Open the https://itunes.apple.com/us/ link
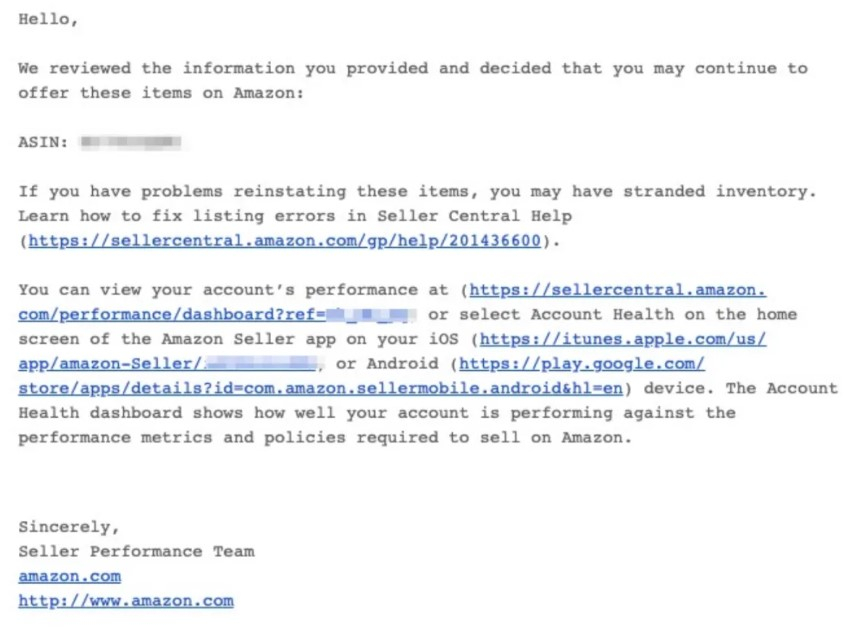The image size is (854, 637). point(624,339)
